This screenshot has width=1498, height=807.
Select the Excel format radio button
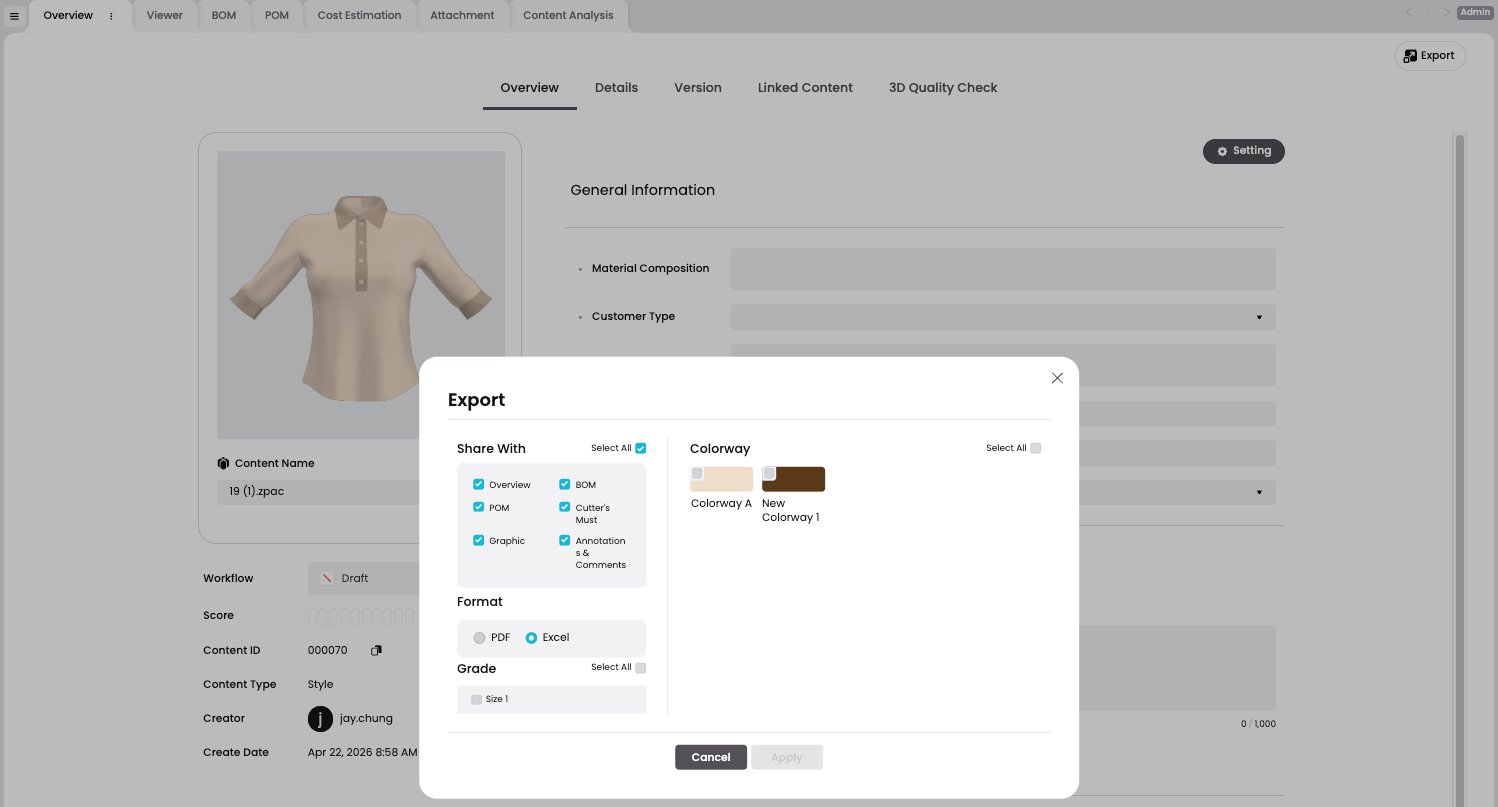[x=531, y=638]
